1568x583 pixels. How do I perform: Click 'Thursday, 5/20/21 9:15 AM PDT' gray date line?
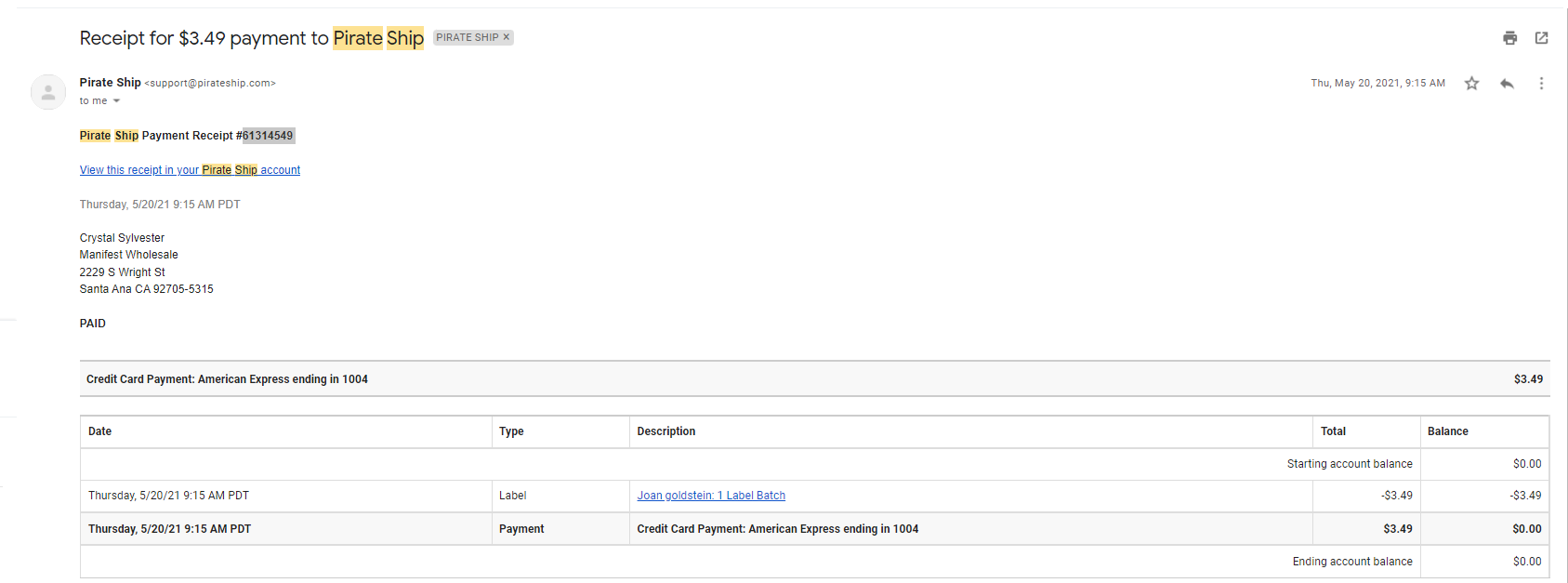point(160,205)
